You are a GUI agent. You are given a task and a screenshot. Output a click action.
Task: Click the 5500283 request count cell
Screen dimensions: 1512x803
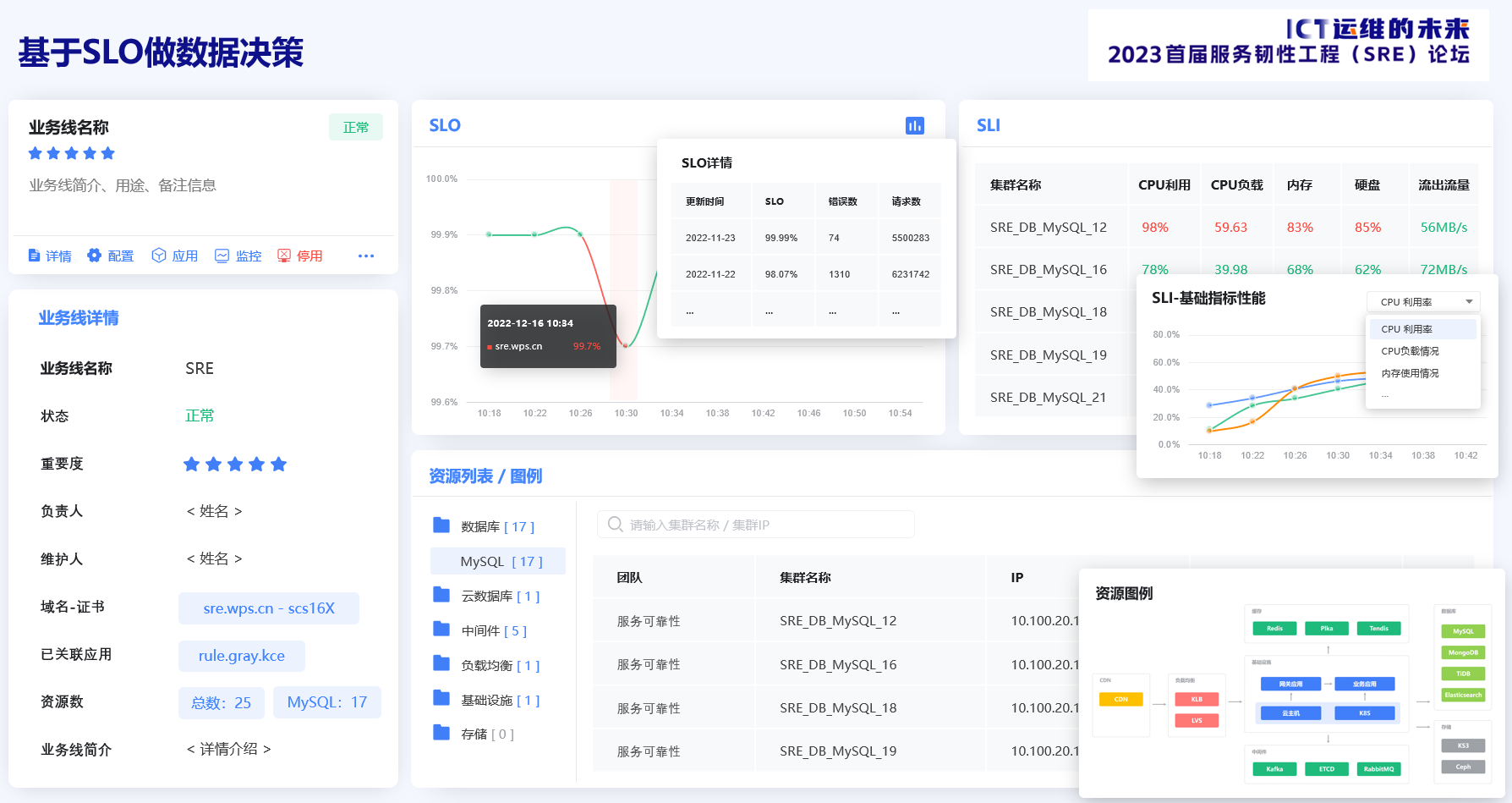point(911,238)
